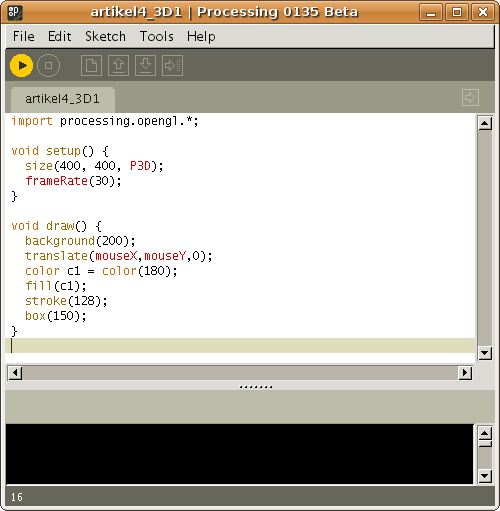Click the console scrollbar down arrow
The height and width of the screenshot is (511, 500).
485,476
